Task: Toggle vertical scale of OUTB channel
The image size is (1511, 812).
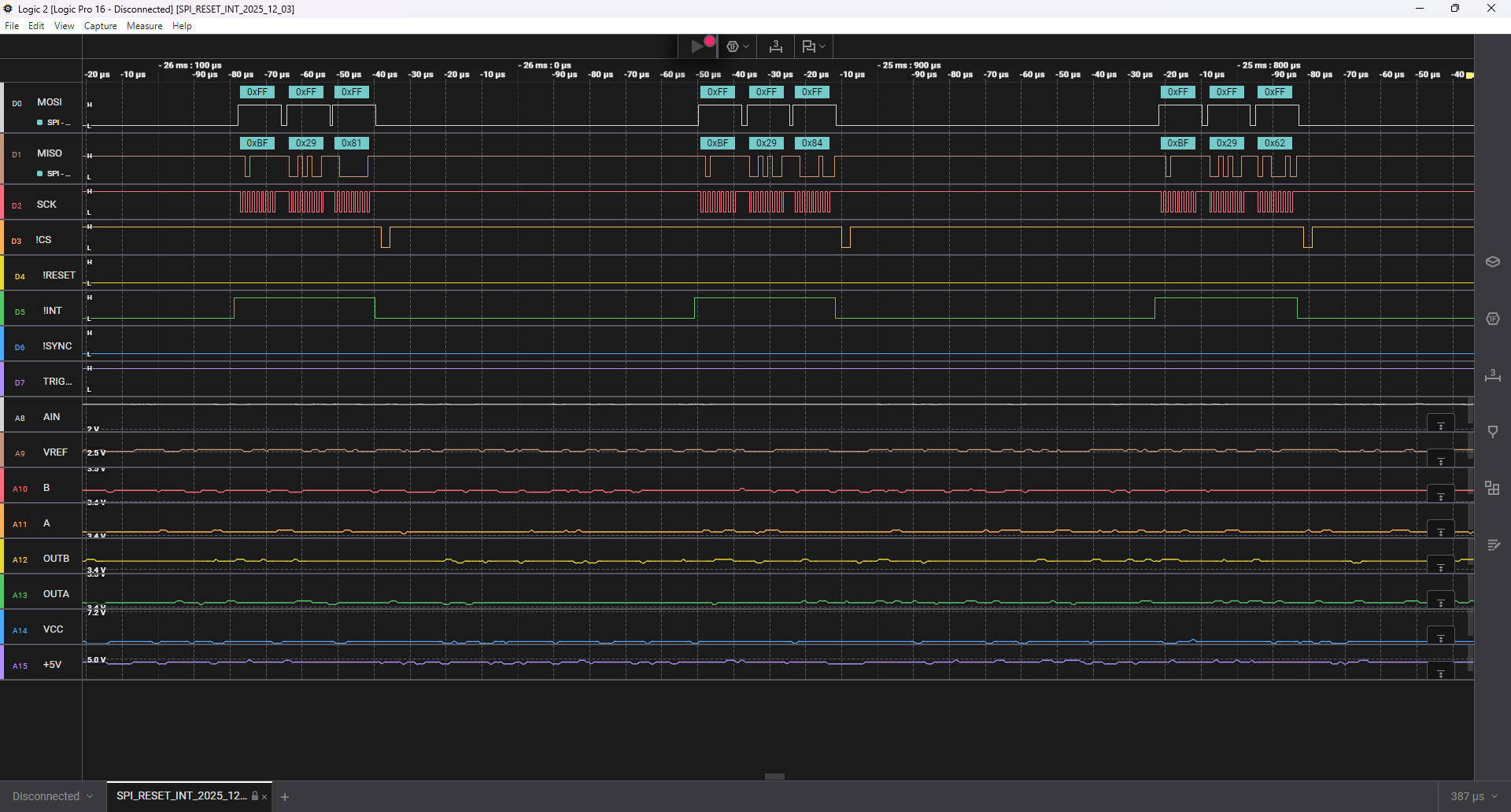Action: 1441,566
